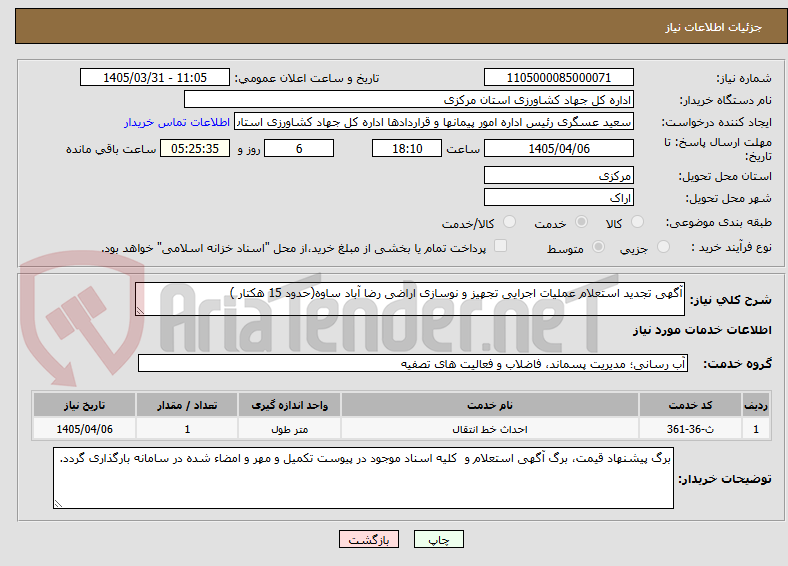Click the buyer organization name field
The height and width of the screenshot is (566, 788).
click(409, 100)
